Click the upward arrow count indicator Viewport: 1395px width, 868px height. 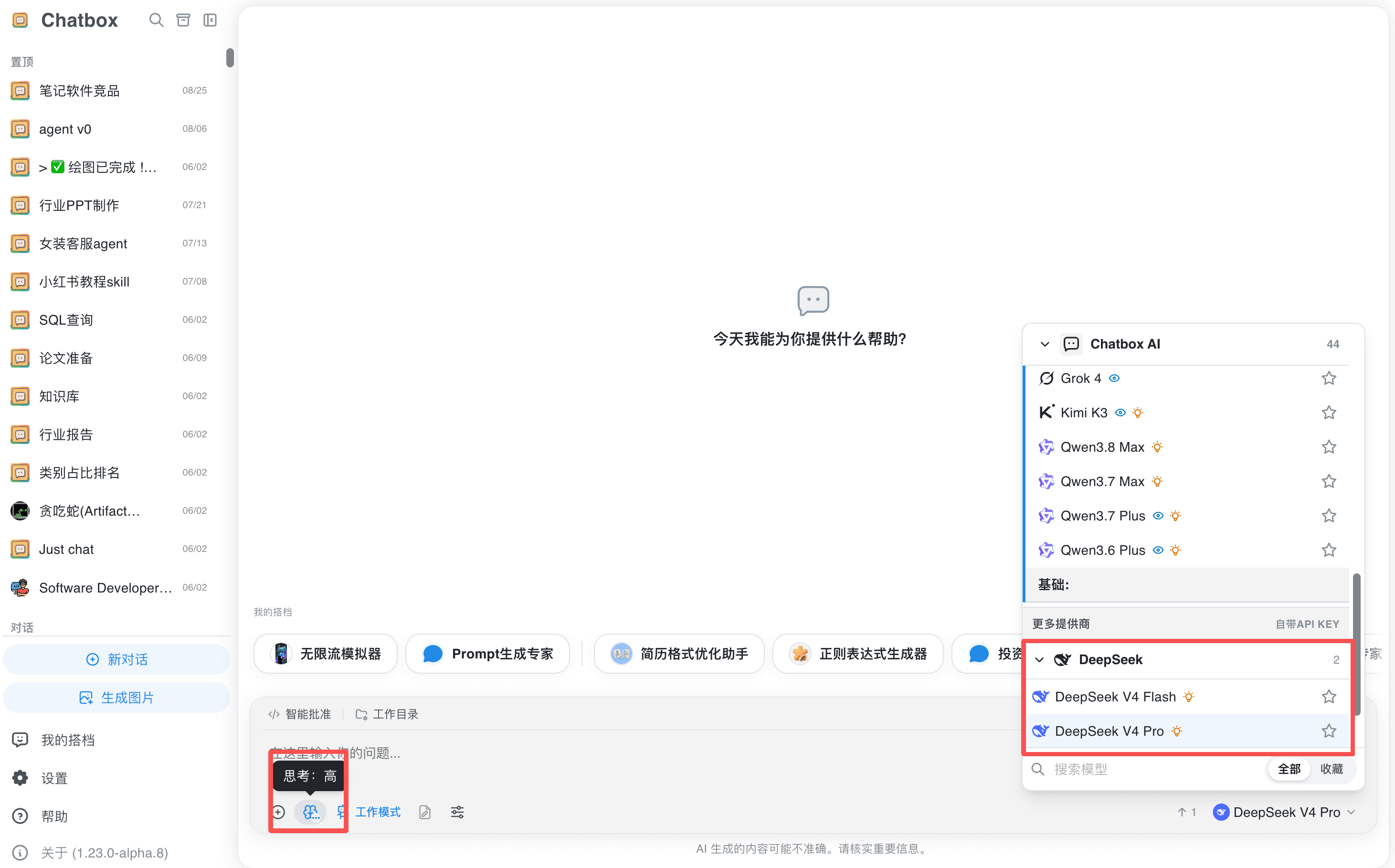coord(1186,812)
